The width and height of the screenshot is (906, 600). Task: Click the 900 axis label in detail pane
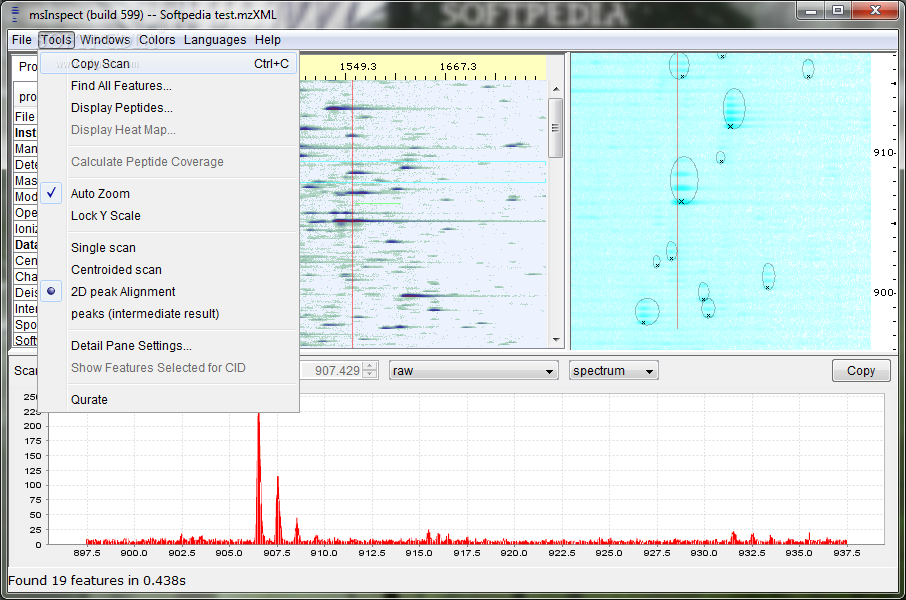(x=883, y=292)
